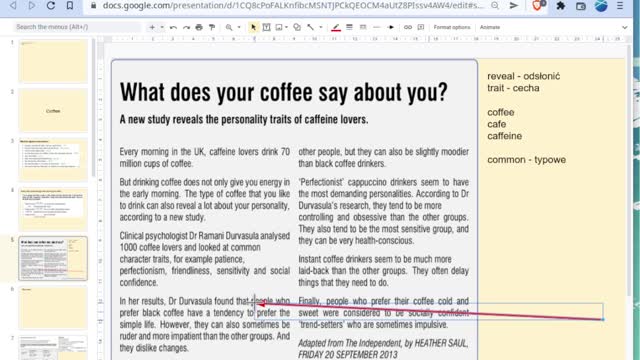This screenshot has height=360, width=640.
Task: Select slide 5 article thumbnail
Action: (x=53, y=258)
